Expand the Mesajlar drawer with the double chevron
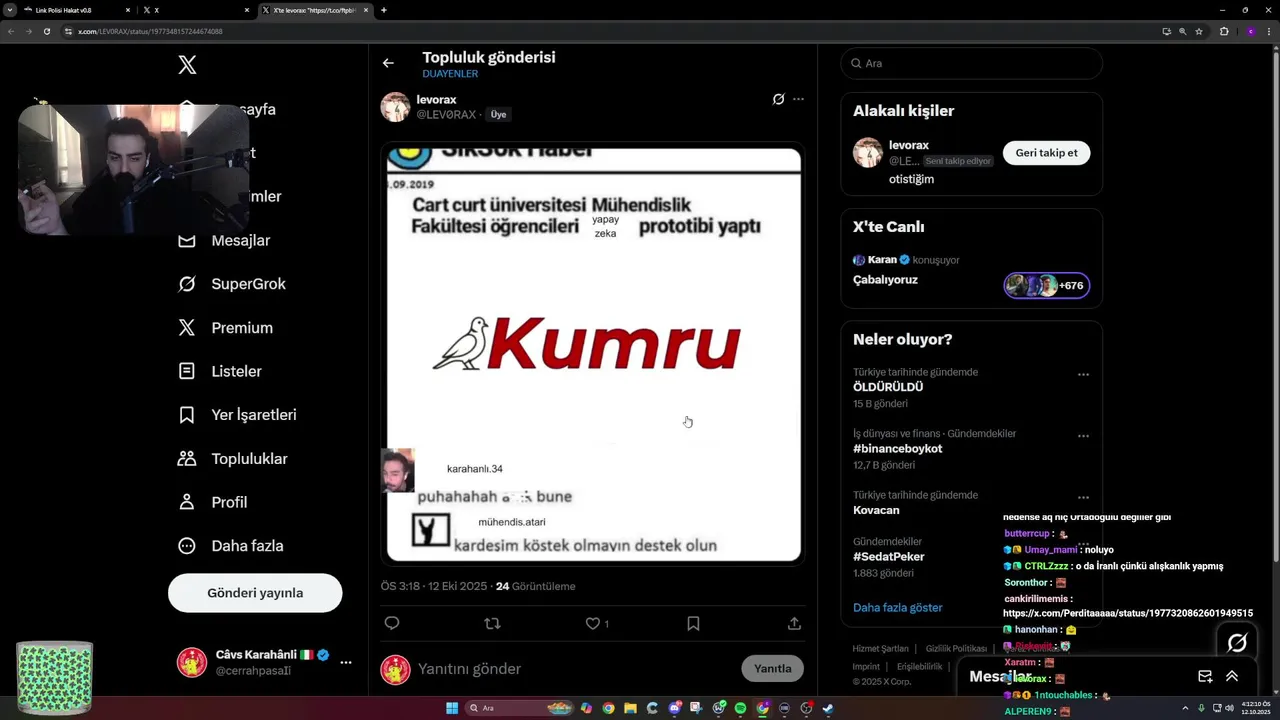The image size is (1280, 720). [1232, 677]
